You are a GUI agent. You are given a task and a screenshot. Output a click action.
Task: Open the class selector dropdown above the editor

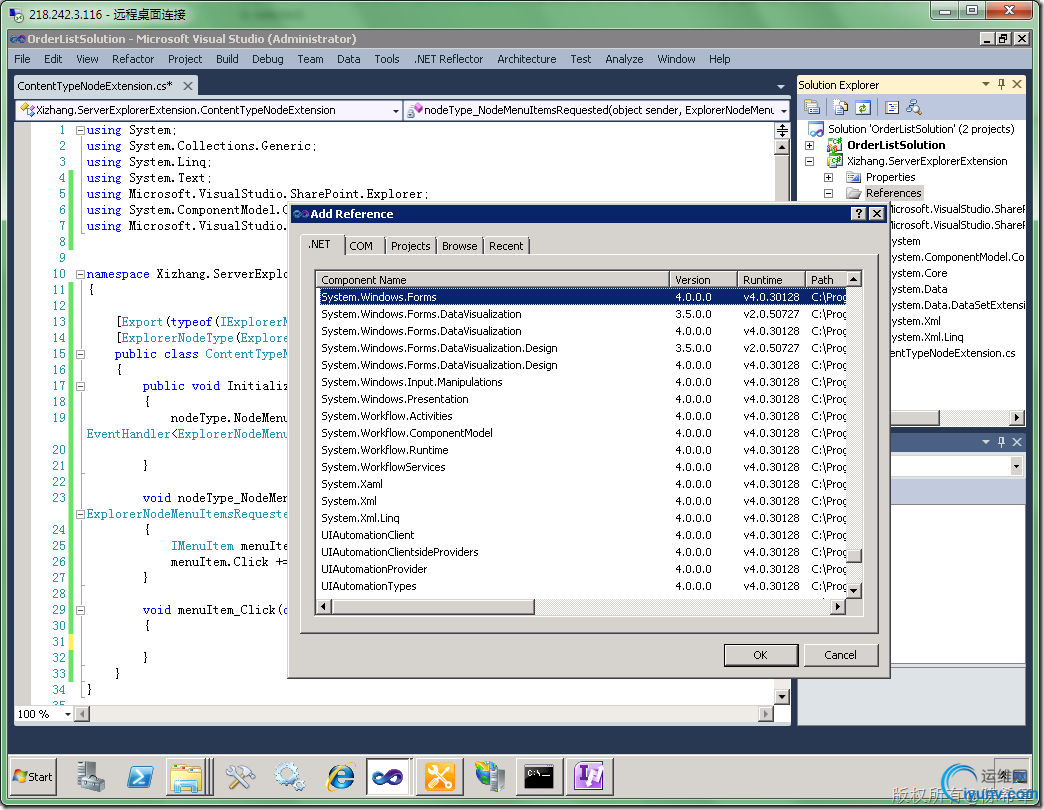395,110
